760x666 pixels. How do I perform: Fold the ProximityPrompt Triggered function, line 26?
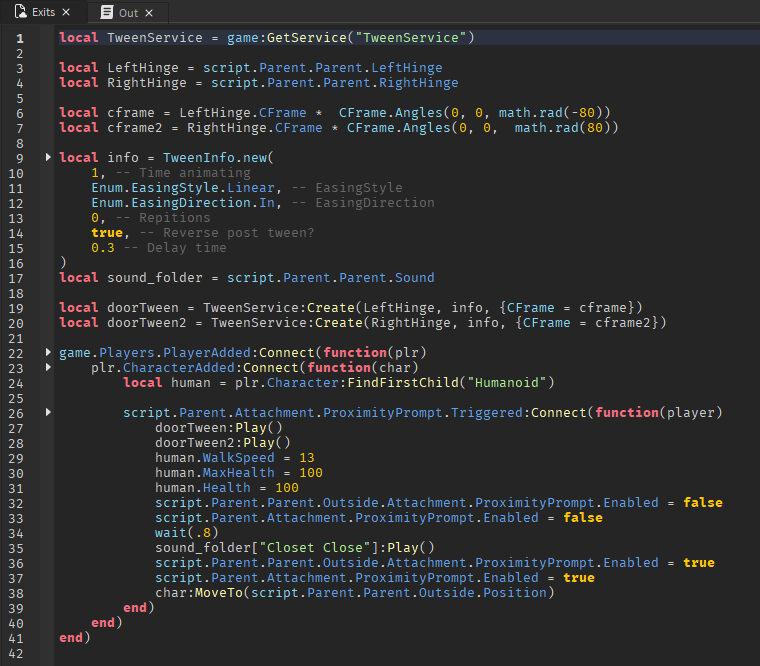coord(48,413)
